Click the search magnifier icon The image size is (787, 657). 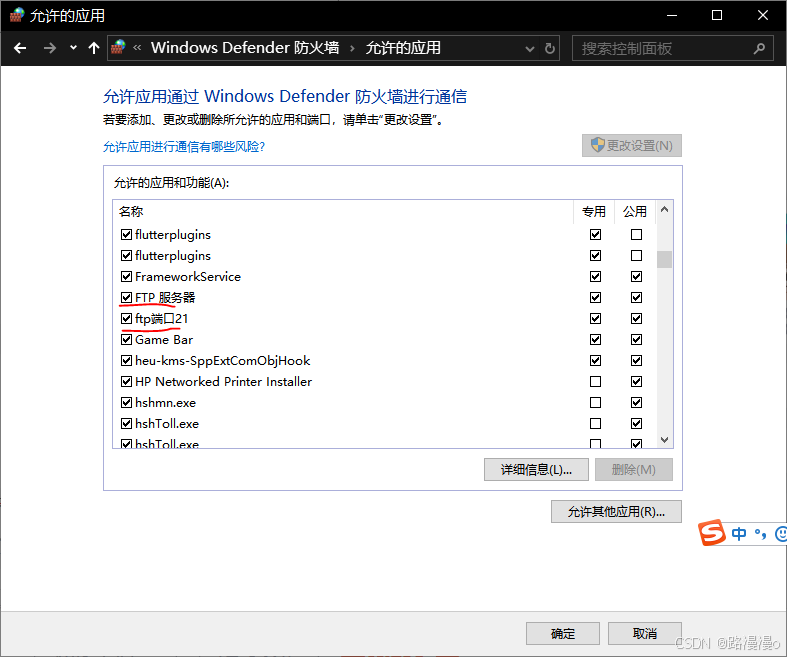coord(759,48)
